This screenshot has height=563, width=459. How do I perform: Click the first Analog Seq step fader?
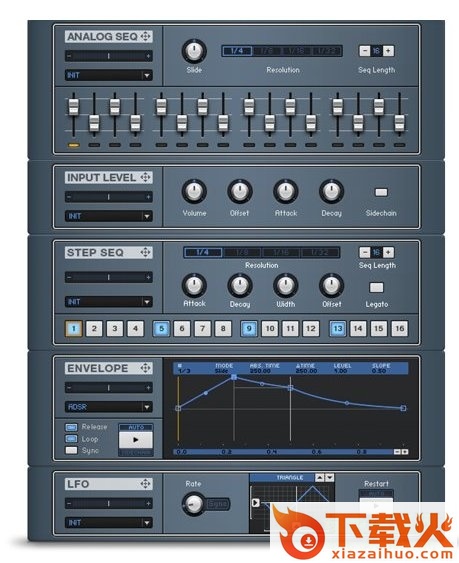73,107
